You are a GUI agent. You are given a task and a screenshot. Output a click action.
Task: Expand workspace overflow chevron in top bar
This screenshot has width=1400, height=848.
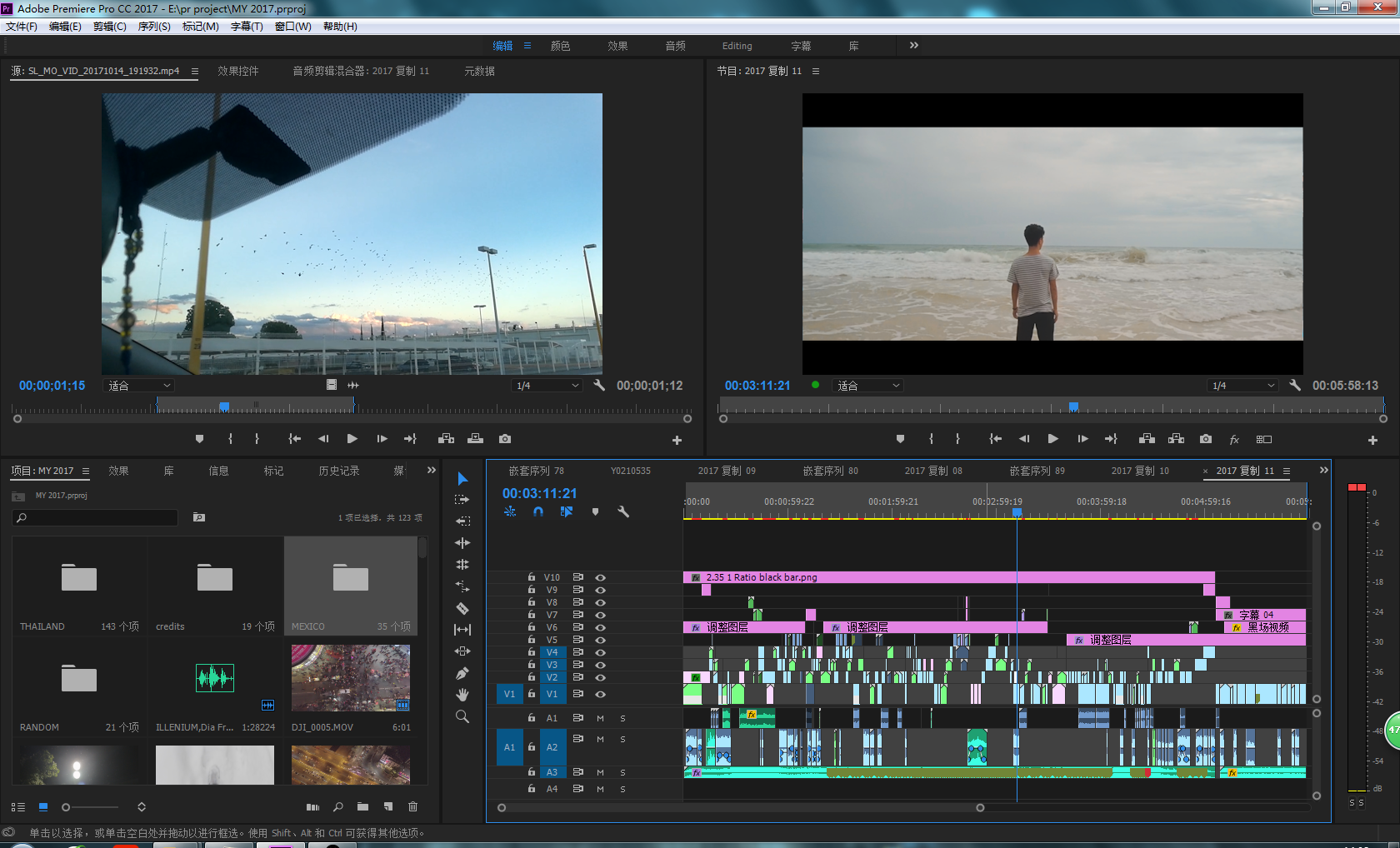[x=913, y=46]
